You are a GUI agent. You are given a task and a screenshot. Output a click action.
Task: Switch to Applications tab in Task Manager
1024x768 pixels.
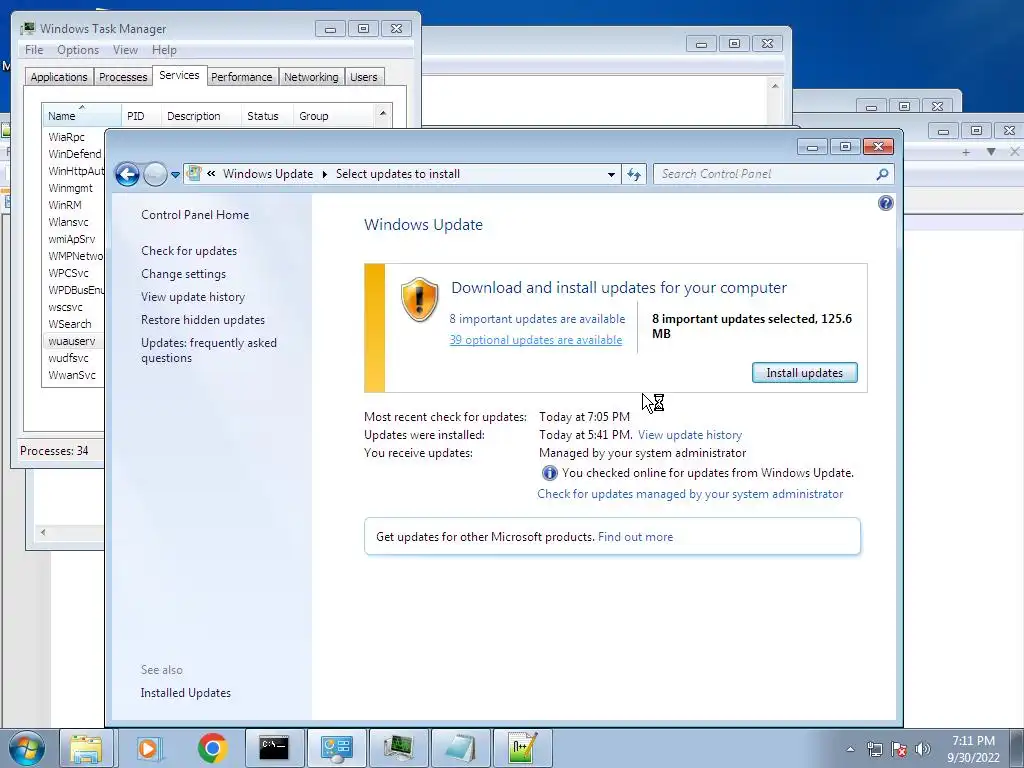tap(59, 77)
